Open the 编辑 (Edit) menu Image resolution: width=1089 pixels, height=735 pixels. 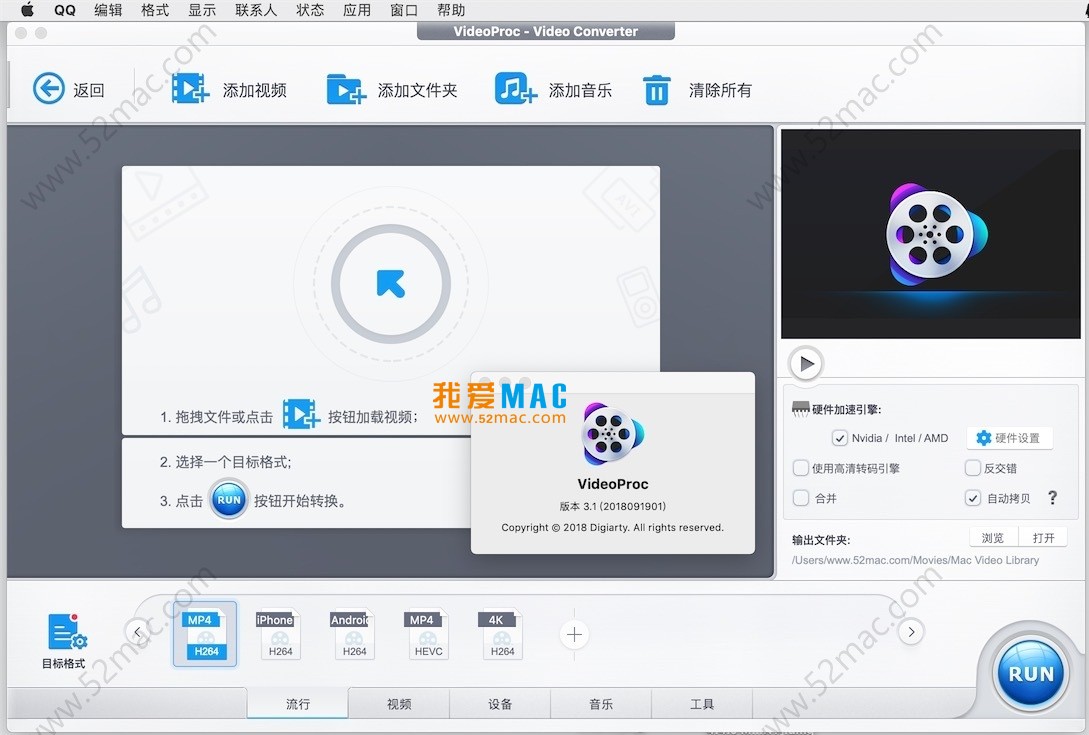pyautogui.click(x=108, y=10)
